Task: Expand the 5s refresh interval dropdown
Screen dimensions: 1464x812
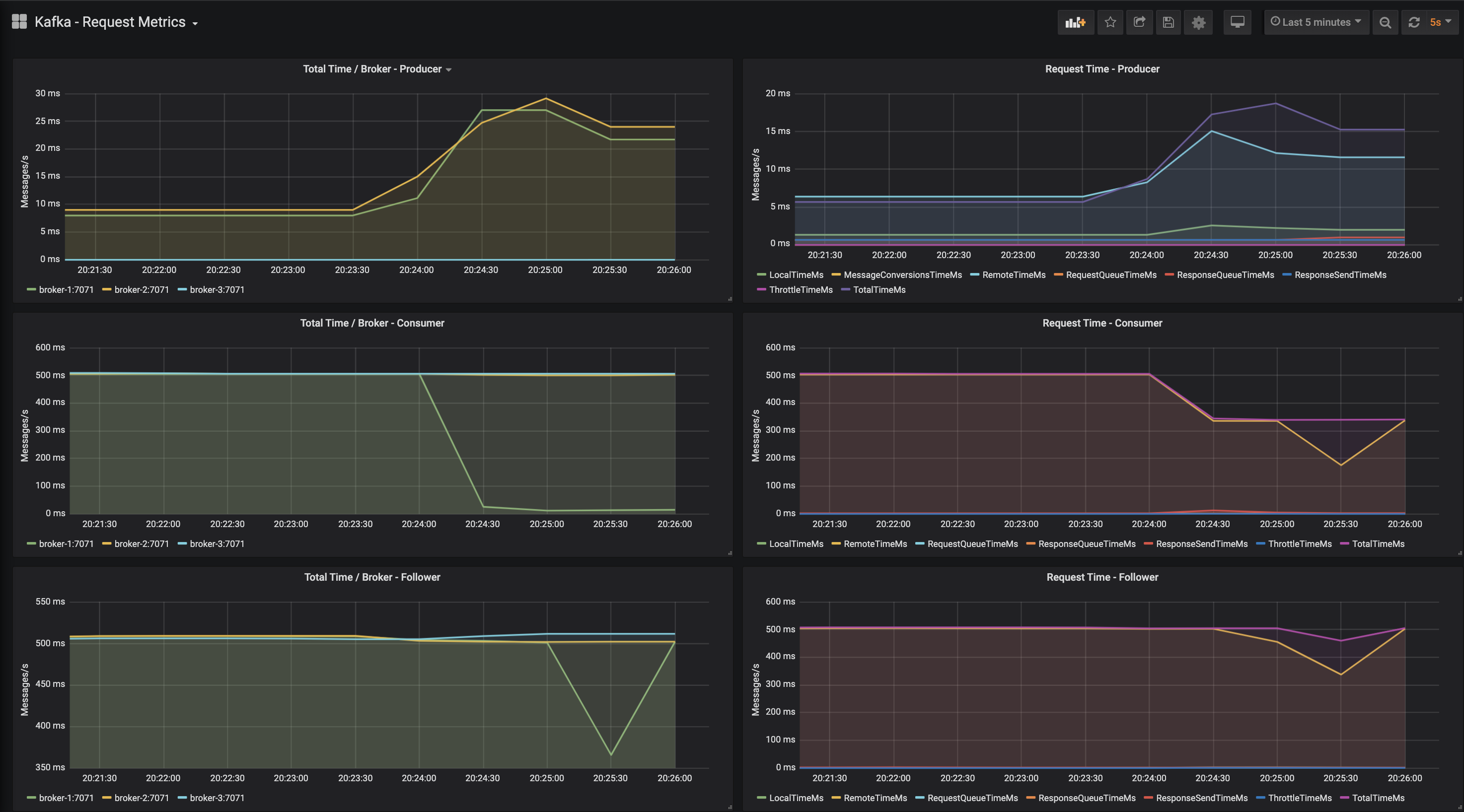Action: 1440,22
